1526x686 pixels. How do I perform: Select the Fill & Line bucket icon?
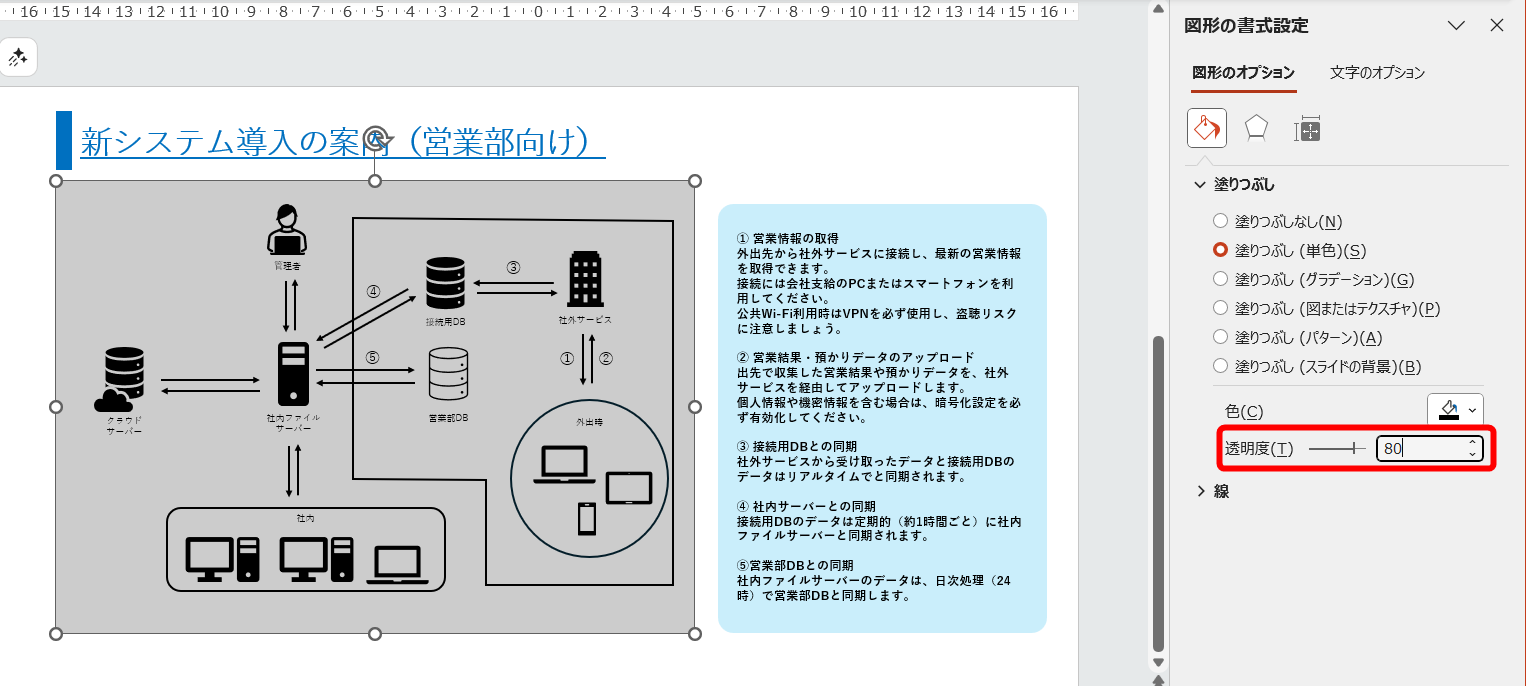pos(1206,128)
